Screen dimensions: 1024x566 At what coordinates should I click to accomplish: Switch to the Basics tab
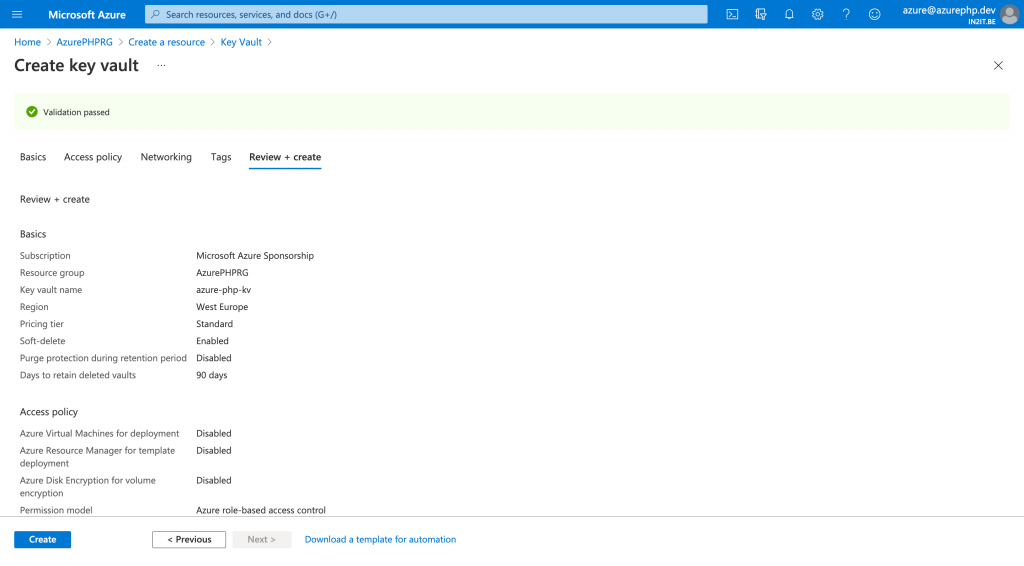(33, 157)
